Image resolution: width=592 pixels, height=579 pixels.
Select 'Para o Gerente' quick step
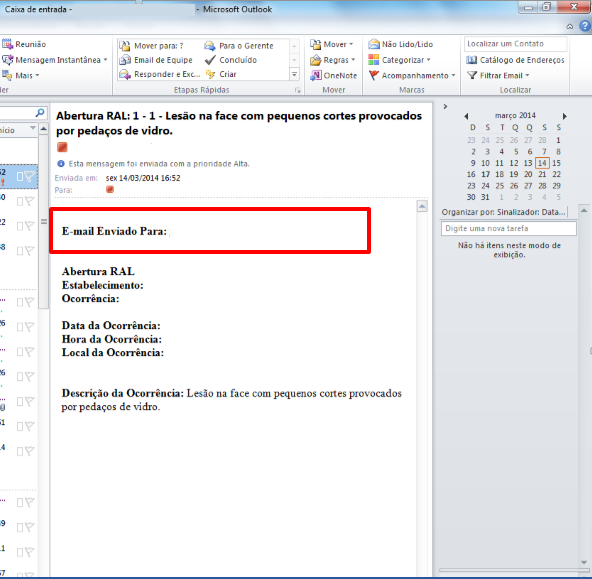coord(239,46)
